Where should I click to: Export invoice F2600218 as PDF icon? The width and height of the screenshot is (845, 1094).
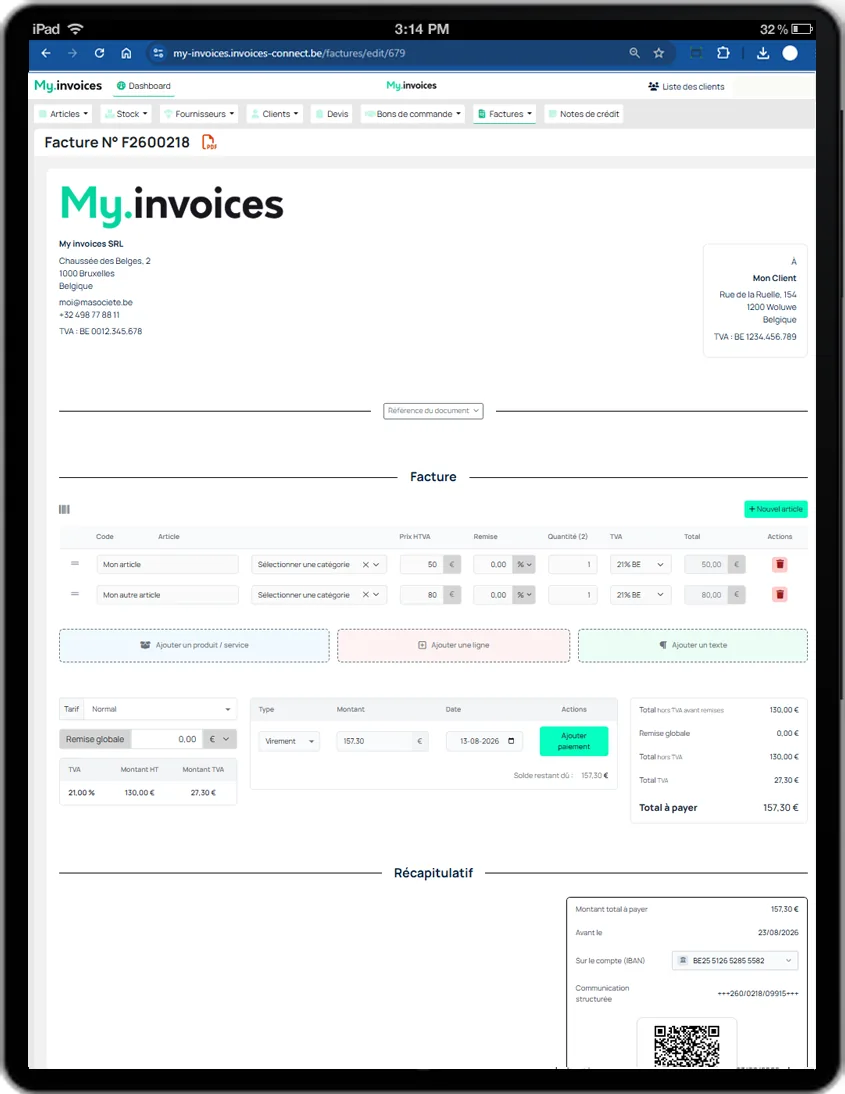coord(209,142)
